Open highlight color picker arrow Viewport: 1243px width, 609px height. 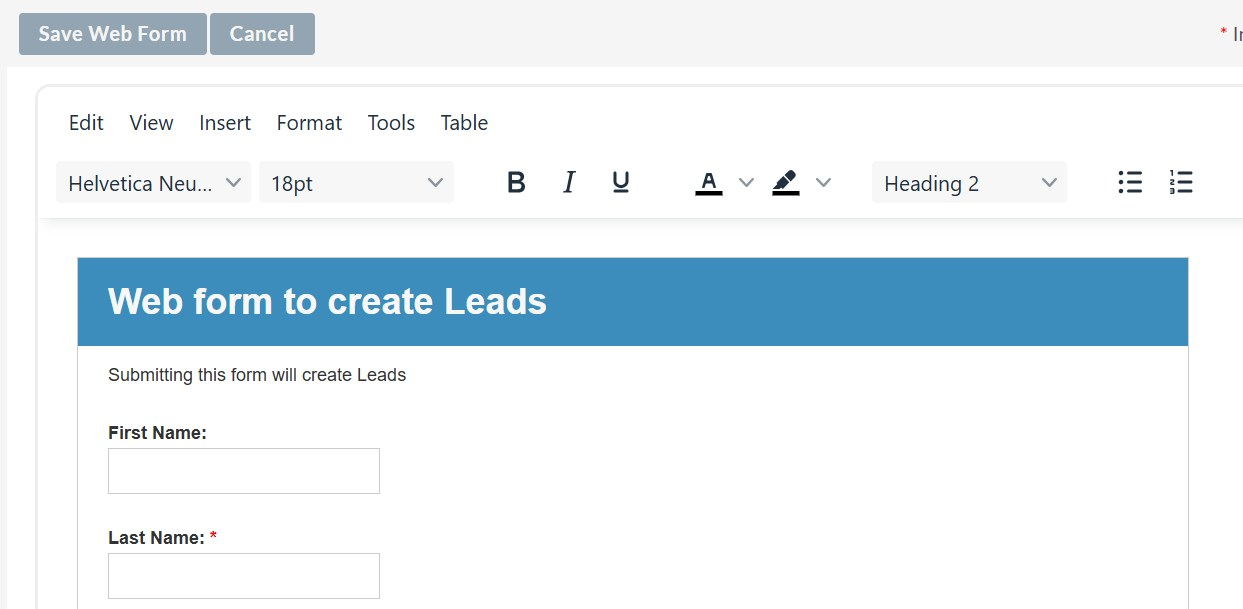pyautogui.click(x=823, y=182)
